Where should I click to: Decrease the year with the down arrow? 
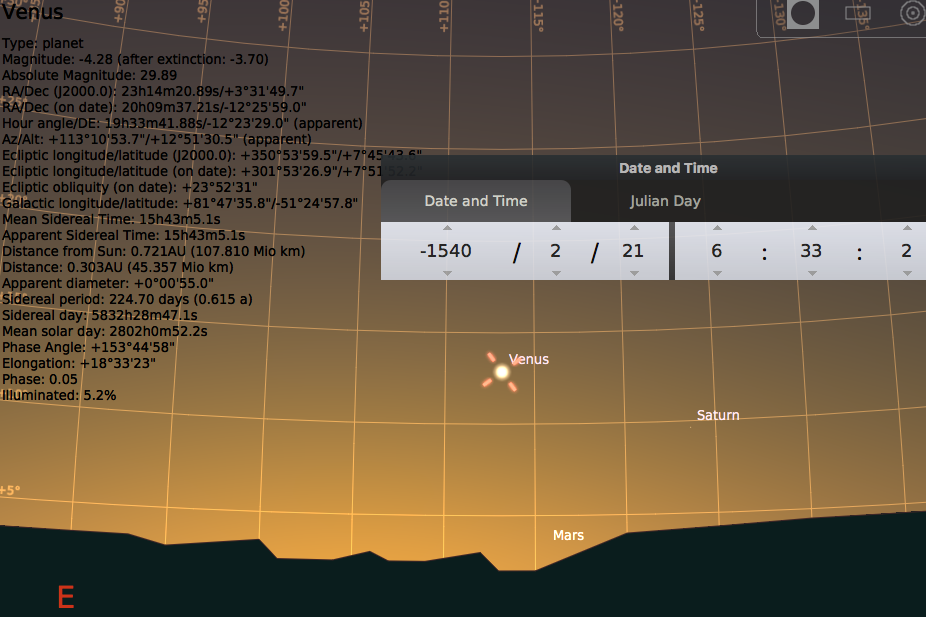[x=446, y=272]
